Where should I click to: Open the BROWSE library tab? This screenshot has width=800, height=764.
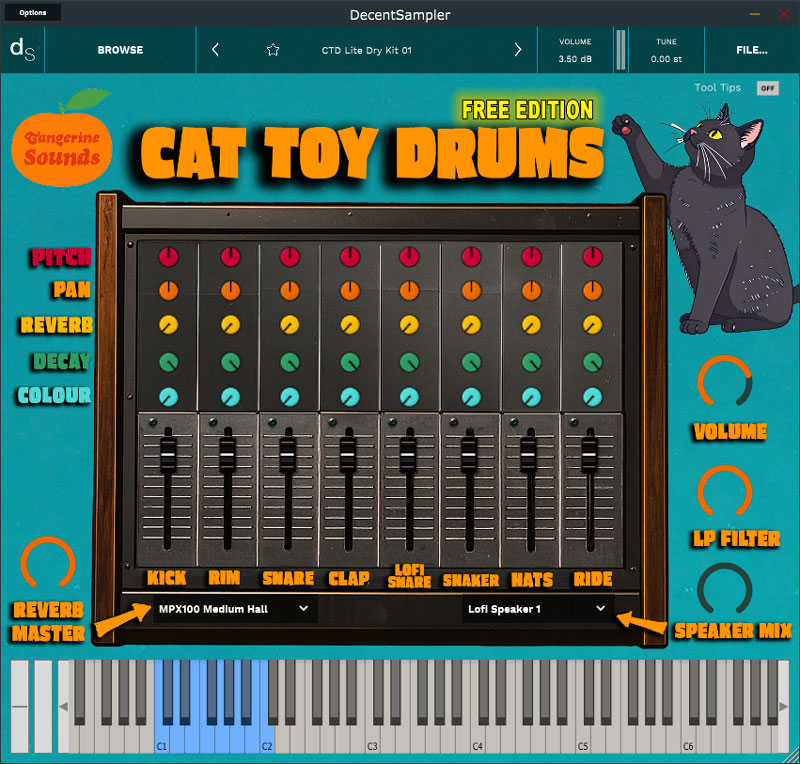click(120, 50)
